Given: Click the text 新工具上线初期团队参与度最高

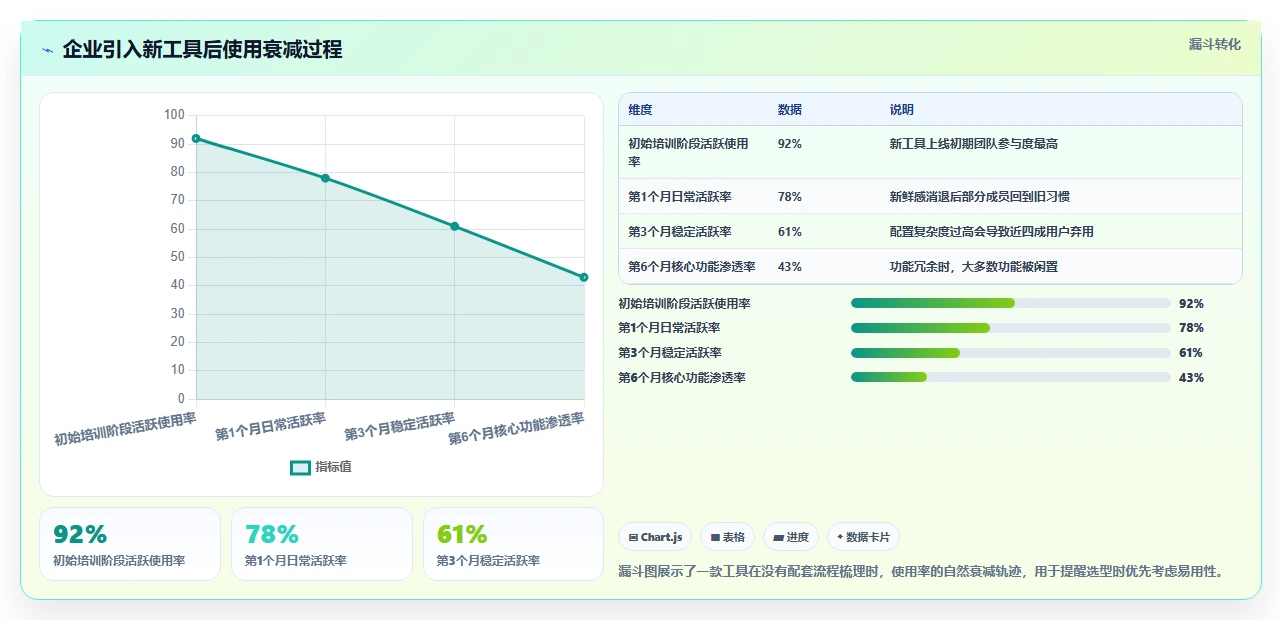Looking at the screenshot, I should point(974,144).
